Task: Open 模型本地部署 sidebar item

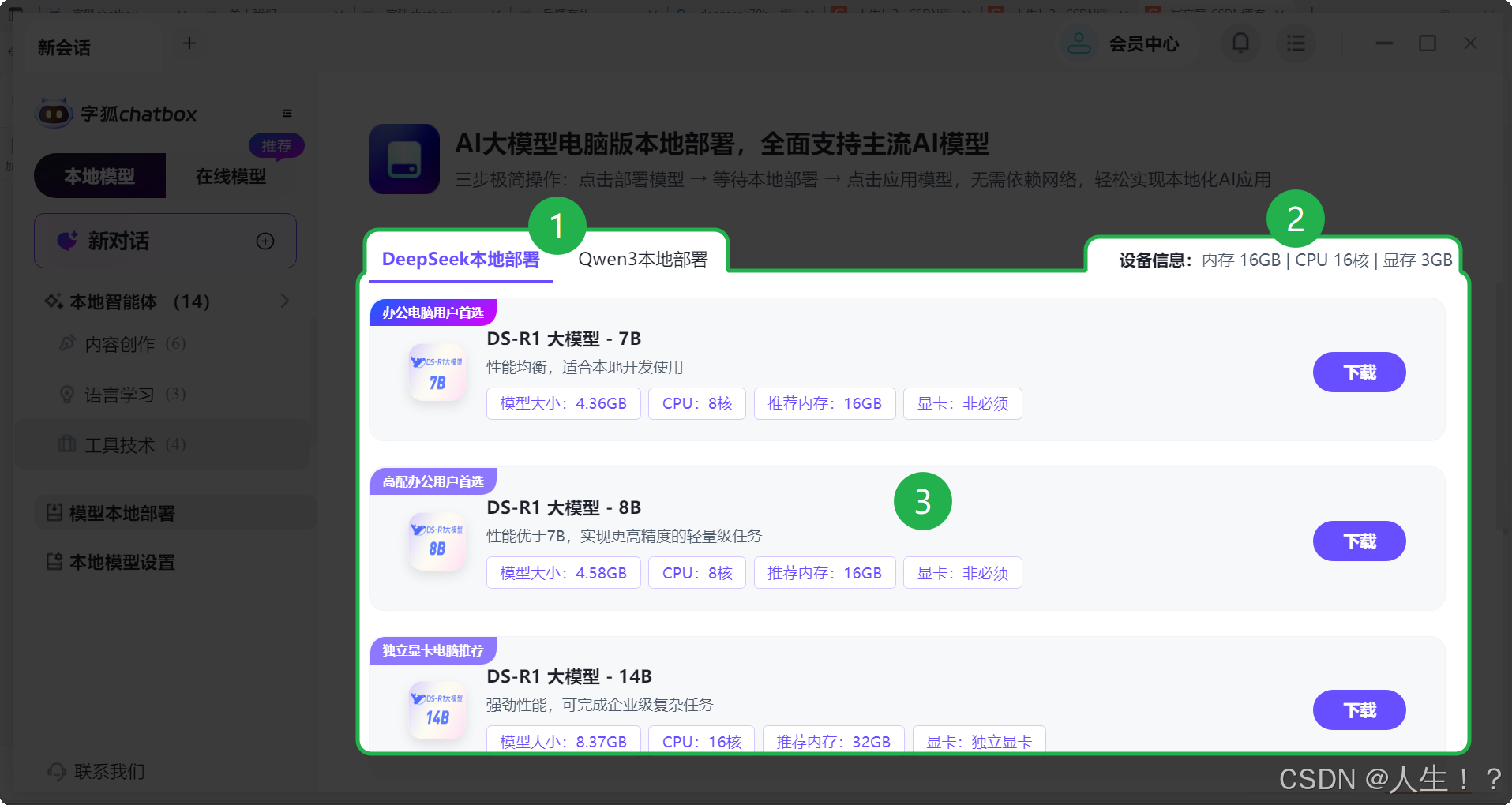Action: (175, 513)
